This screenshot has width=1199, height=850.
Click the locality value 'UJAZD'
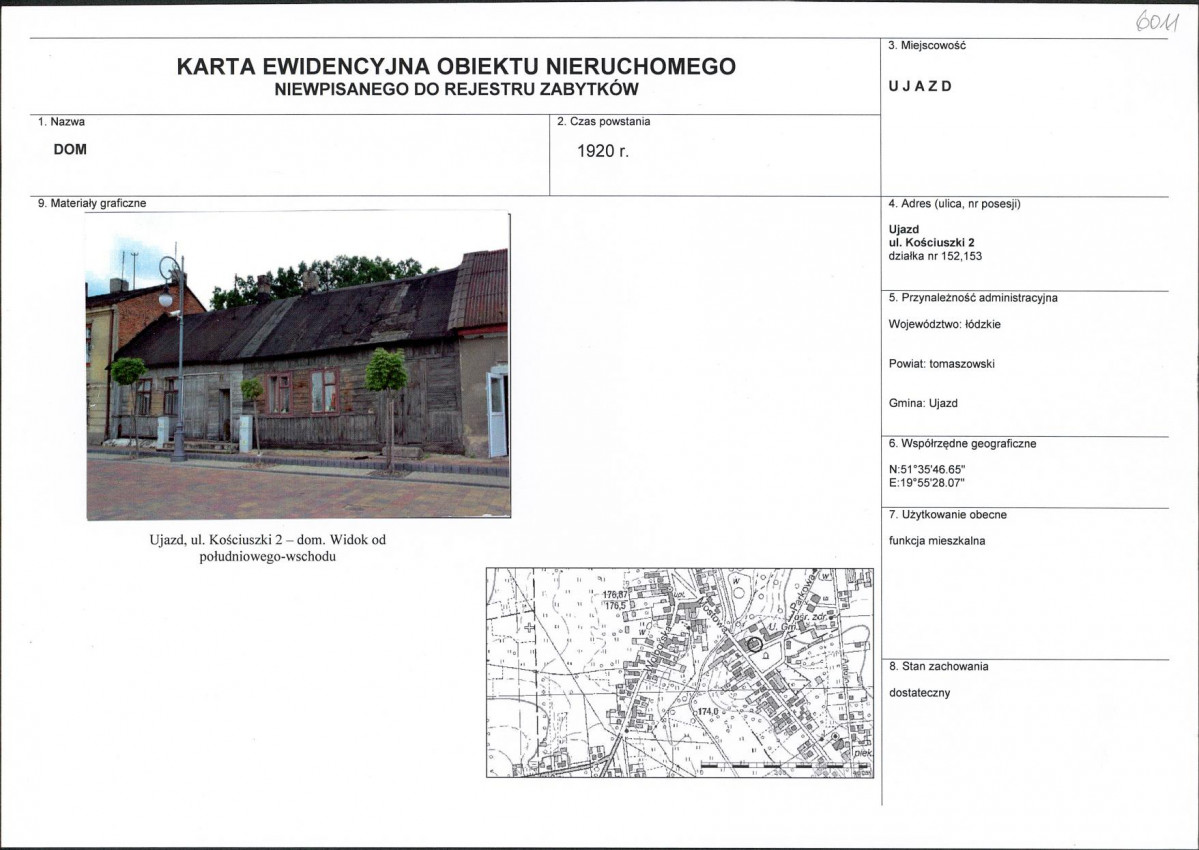click(920, 86)
